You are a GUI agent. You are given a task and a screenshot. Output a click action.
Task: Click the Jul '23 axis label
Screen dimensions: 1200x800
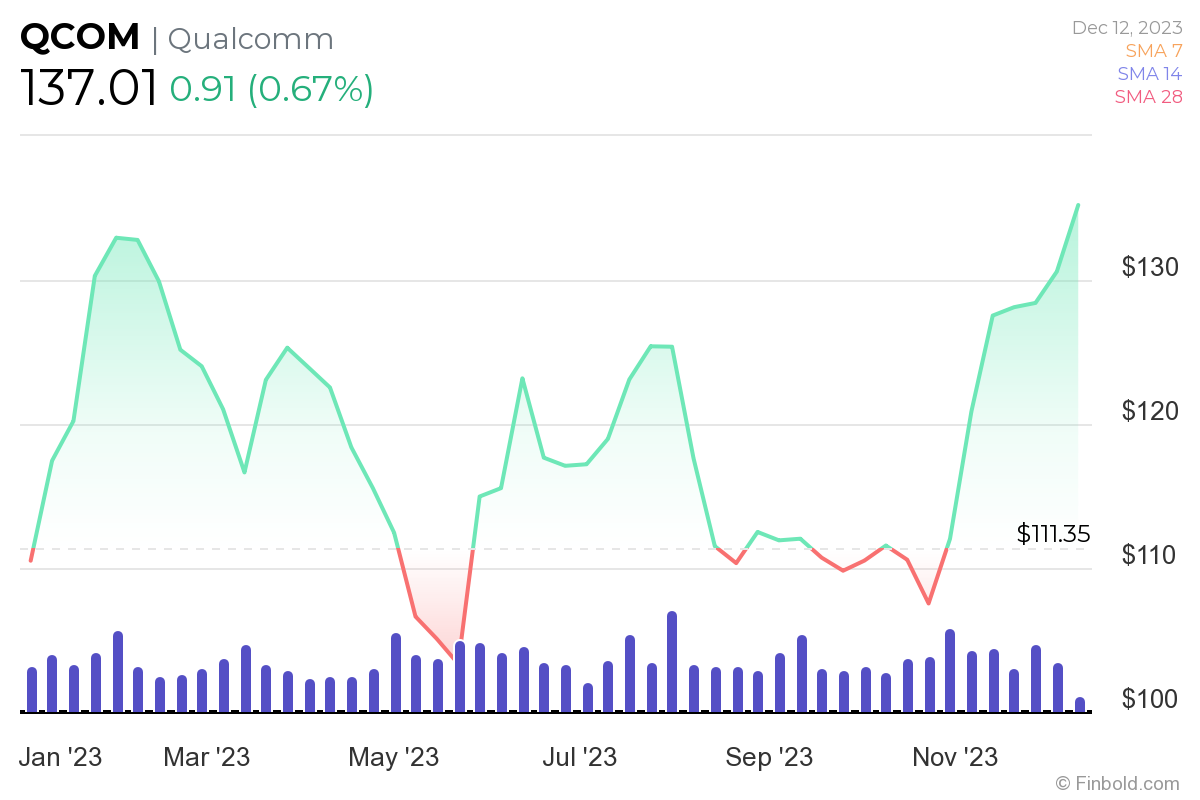579,757
